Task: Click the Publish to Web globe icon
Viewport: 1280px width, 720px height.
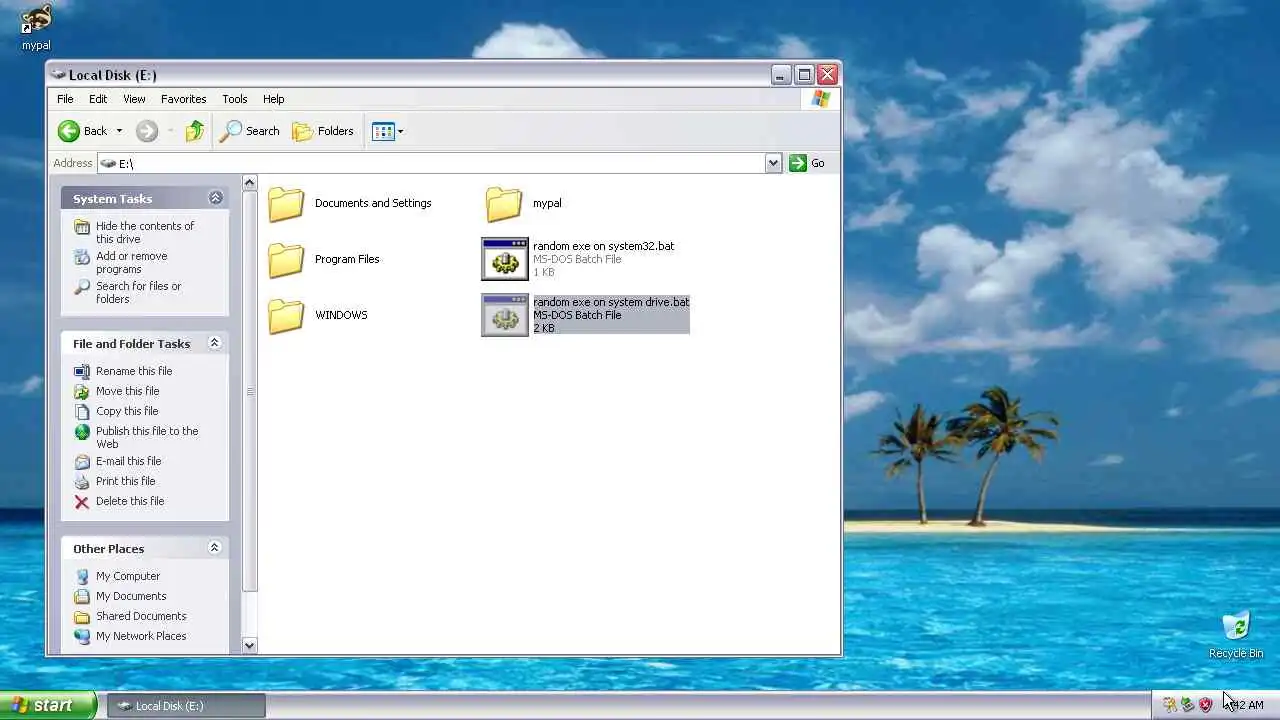Action: pos(82,431)
